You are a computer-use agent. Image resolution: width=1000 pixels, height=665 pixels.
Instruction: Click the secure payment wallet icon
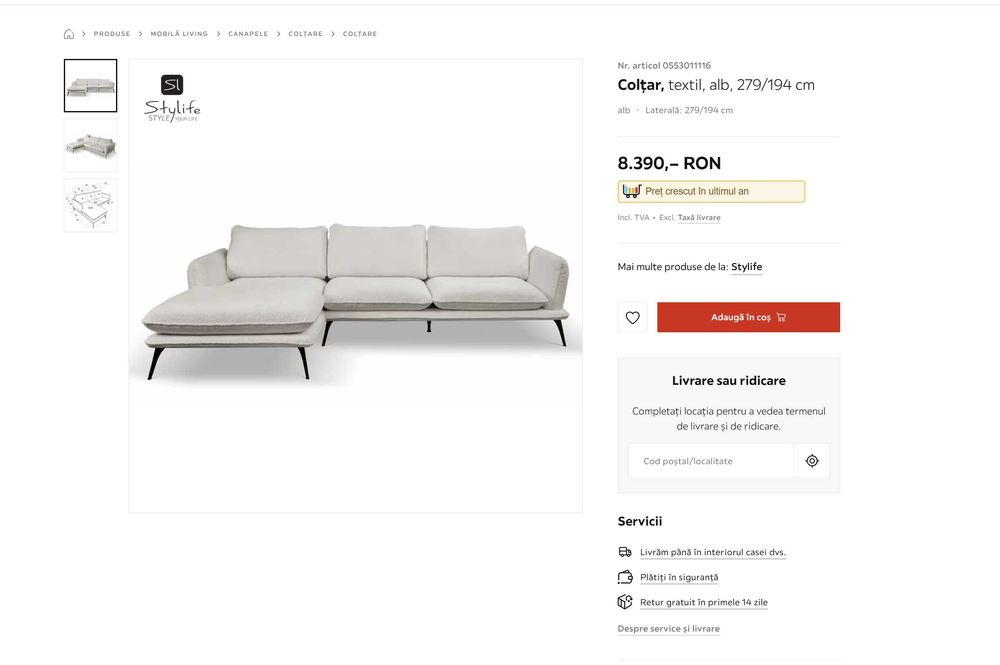(x=625, y=577)
